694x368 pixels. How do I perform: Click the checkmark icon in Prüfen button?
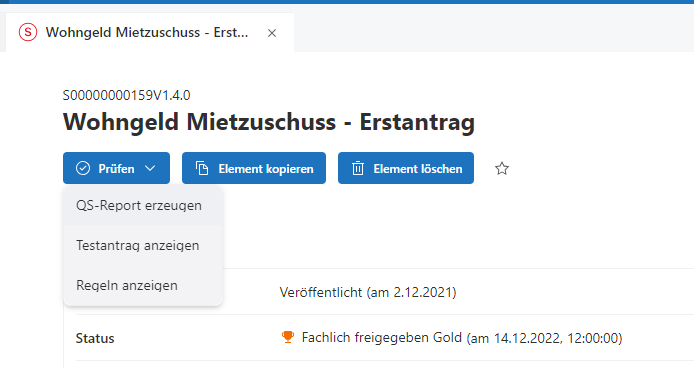[83, 168]
